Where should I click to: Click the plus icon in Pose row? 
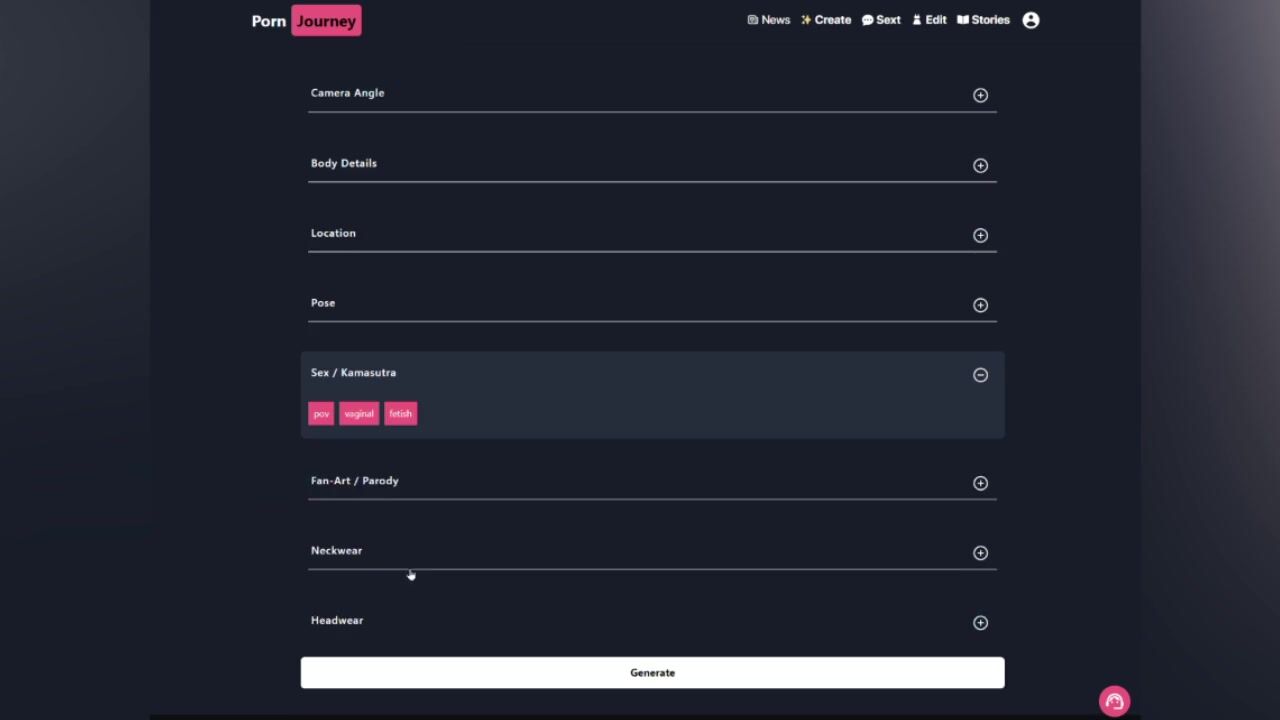(980, 305)
